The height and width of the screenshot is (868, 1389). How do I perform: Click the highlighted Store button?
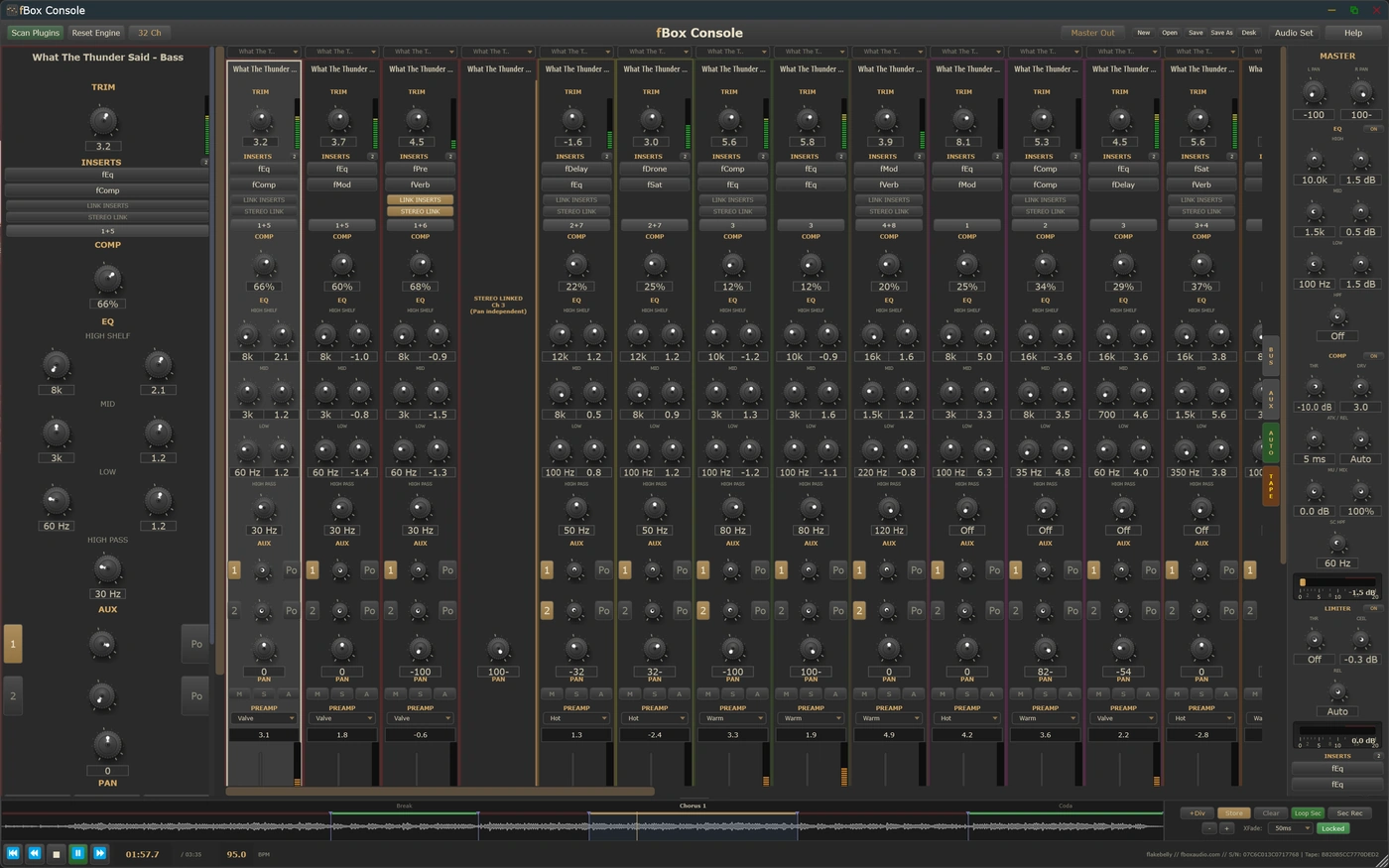tap(1233, 813)
